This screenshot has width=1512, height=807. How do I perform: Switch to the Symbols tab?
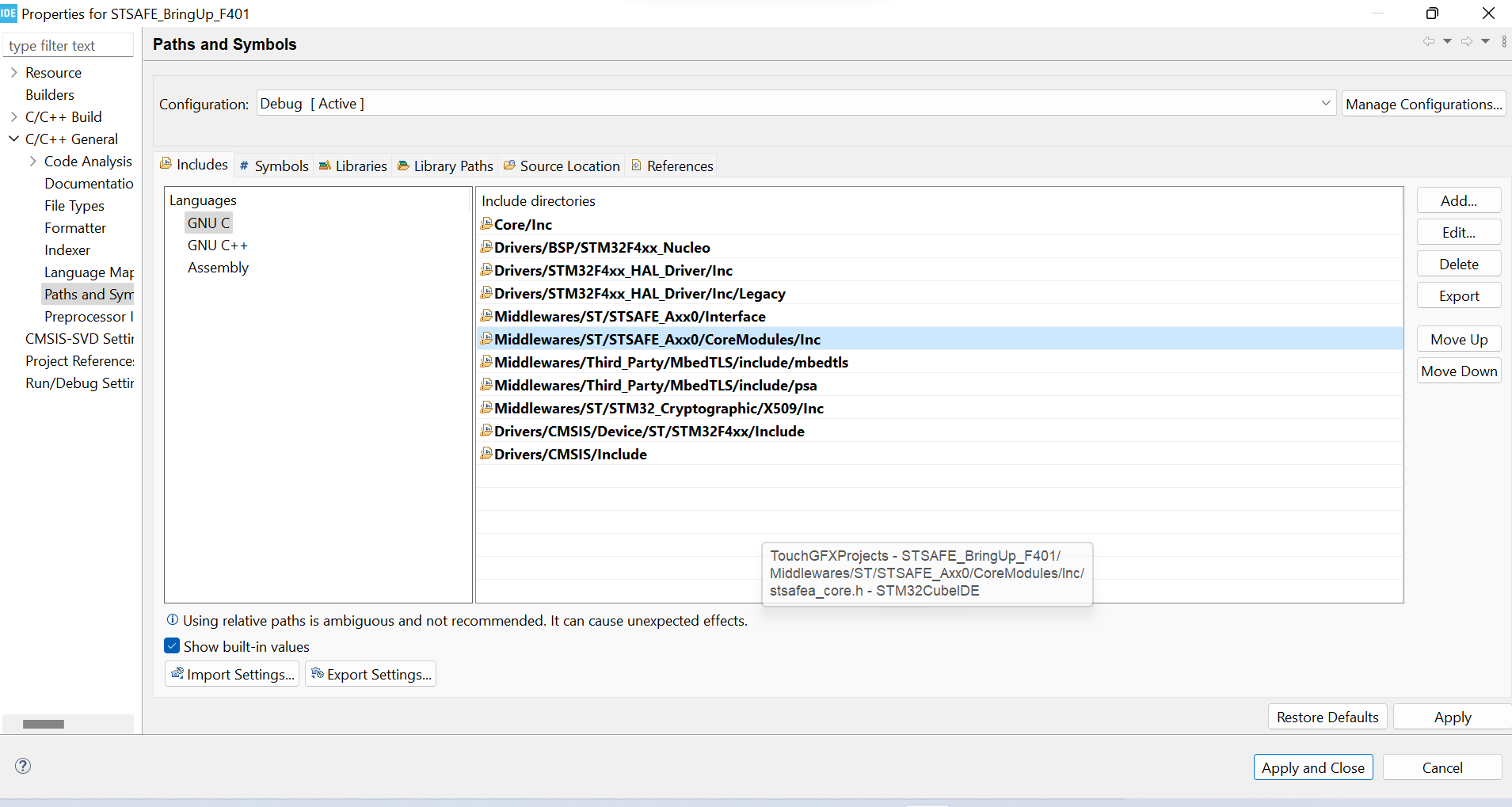pos(273,166)
